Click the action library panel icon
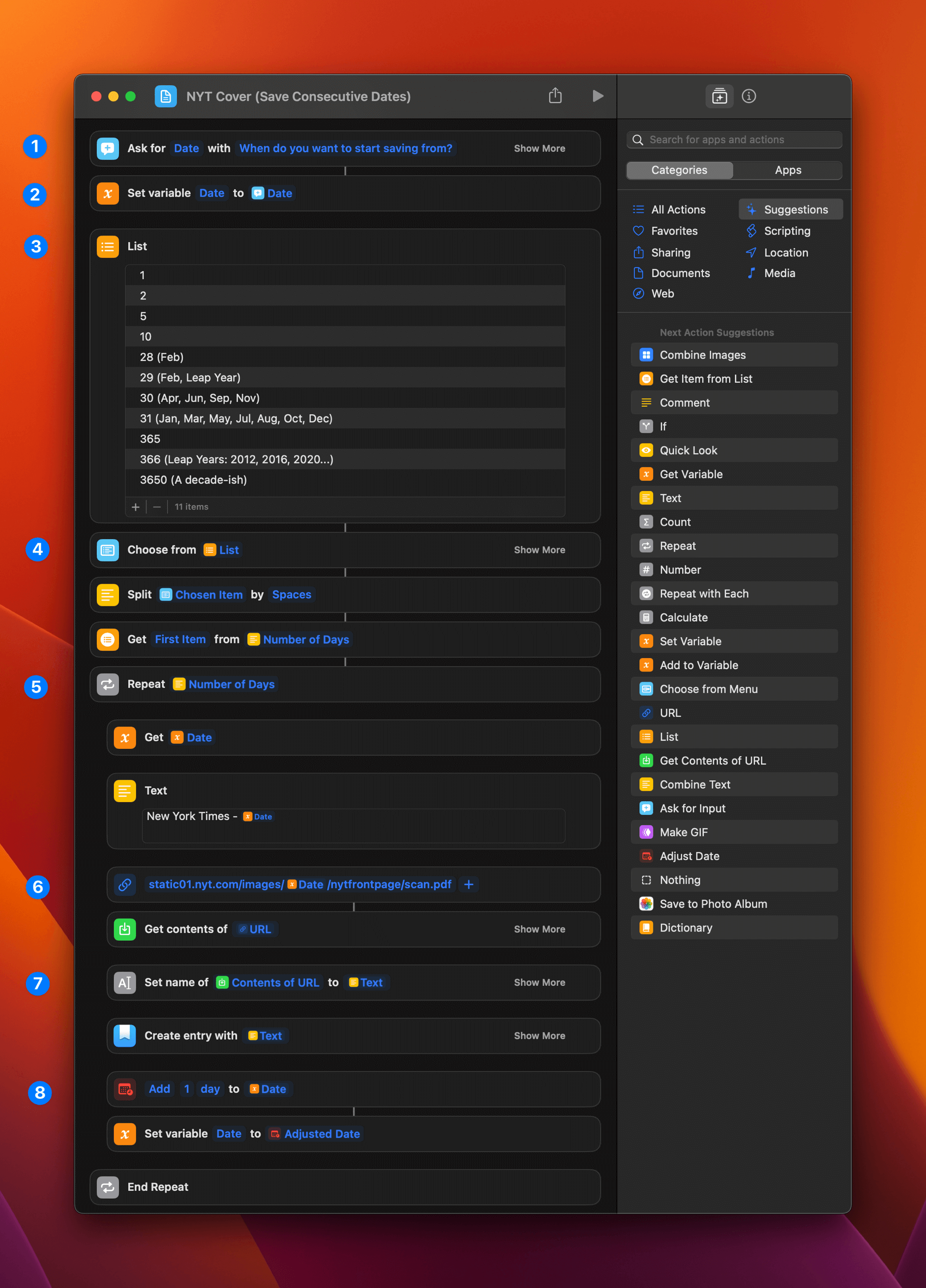Image resolution: width=926 pixels, height=1288 pixels. 719,97
